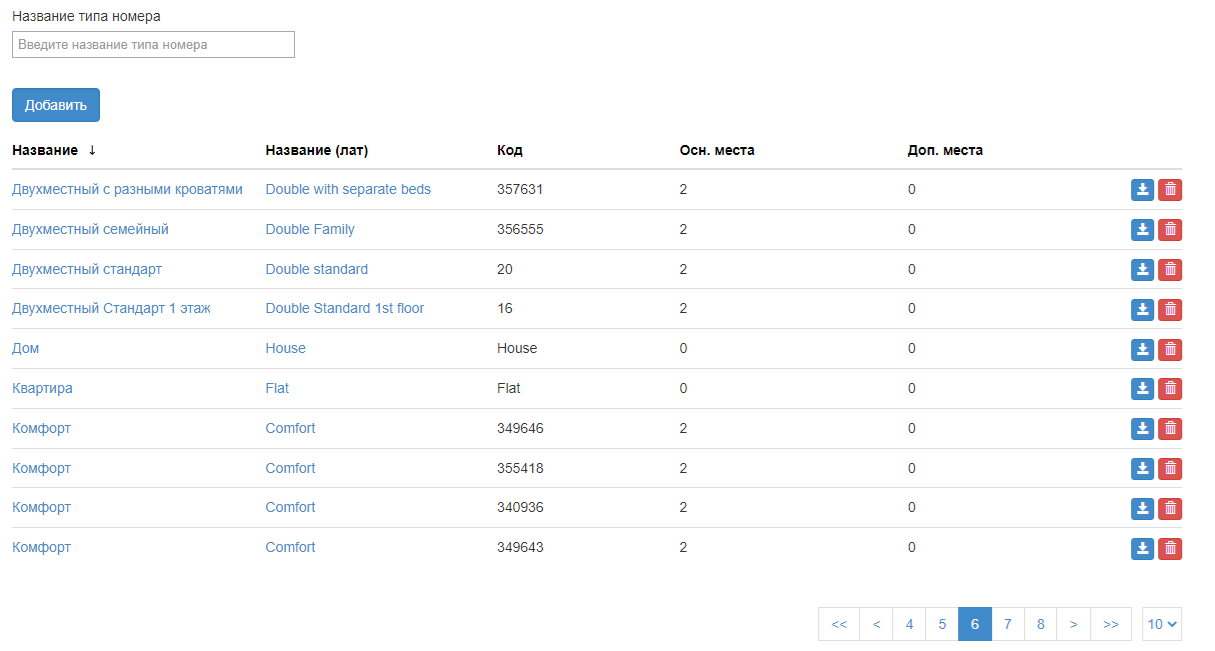The image size is (1215, 651).
Task: Delete the Flat room type
Action: click(x=1169, y=389)
